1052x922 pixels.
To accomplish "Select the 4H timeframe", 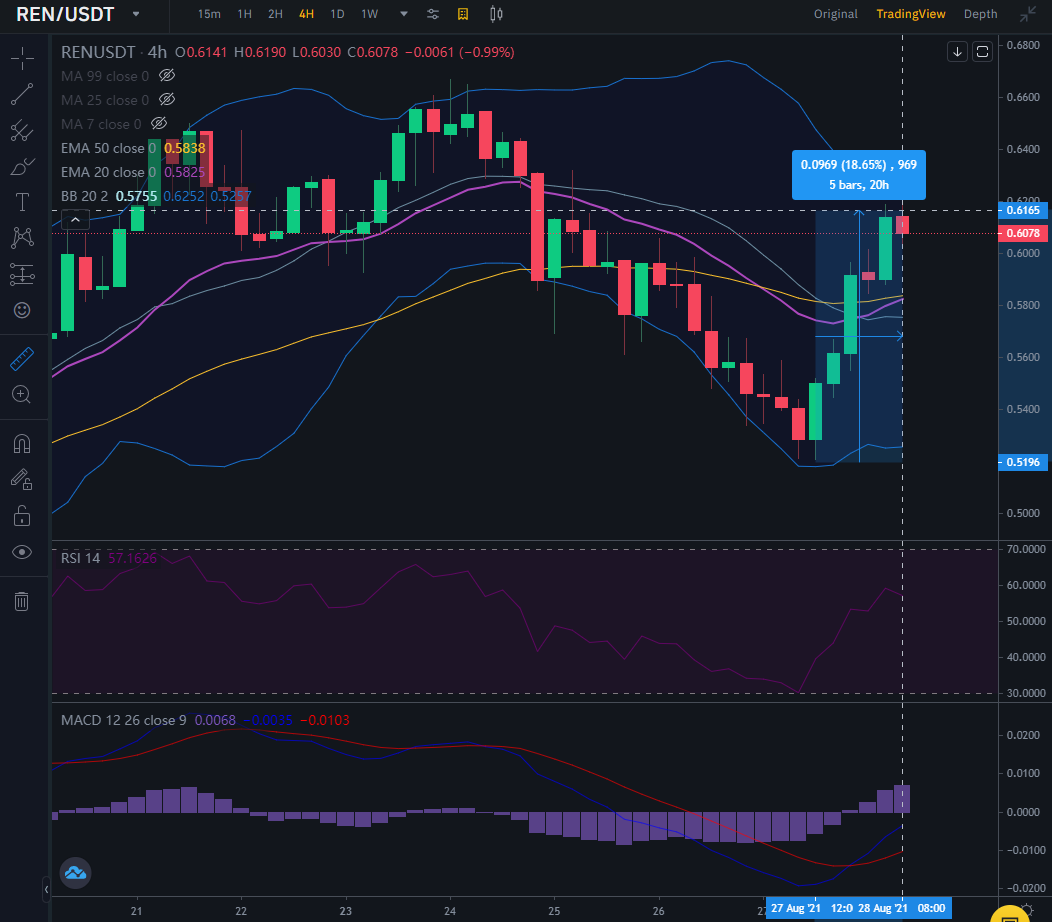I will 307,14.
